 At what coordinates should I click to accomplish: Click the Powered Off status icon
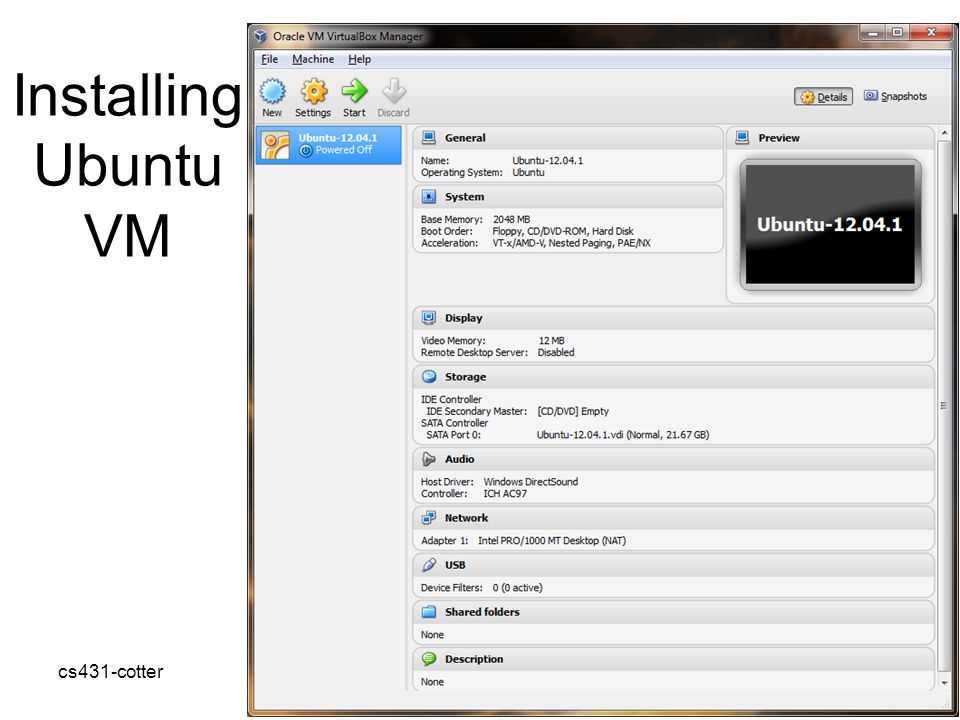(x=306, y=150)
